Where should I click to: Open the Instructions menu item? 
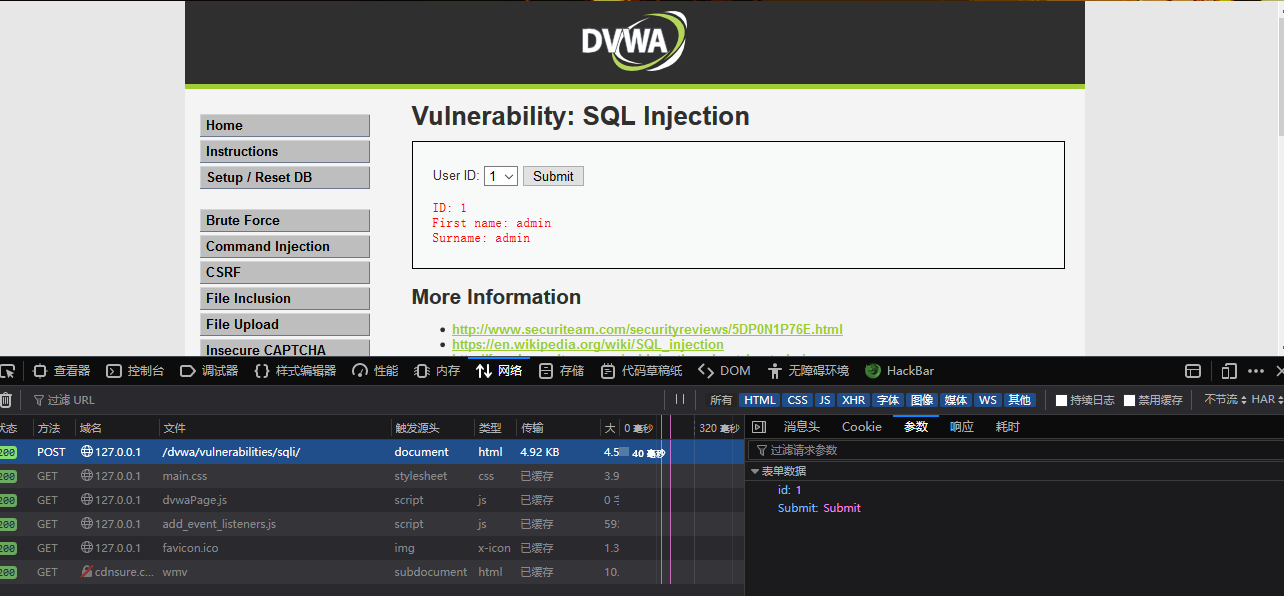click(285, 151)
